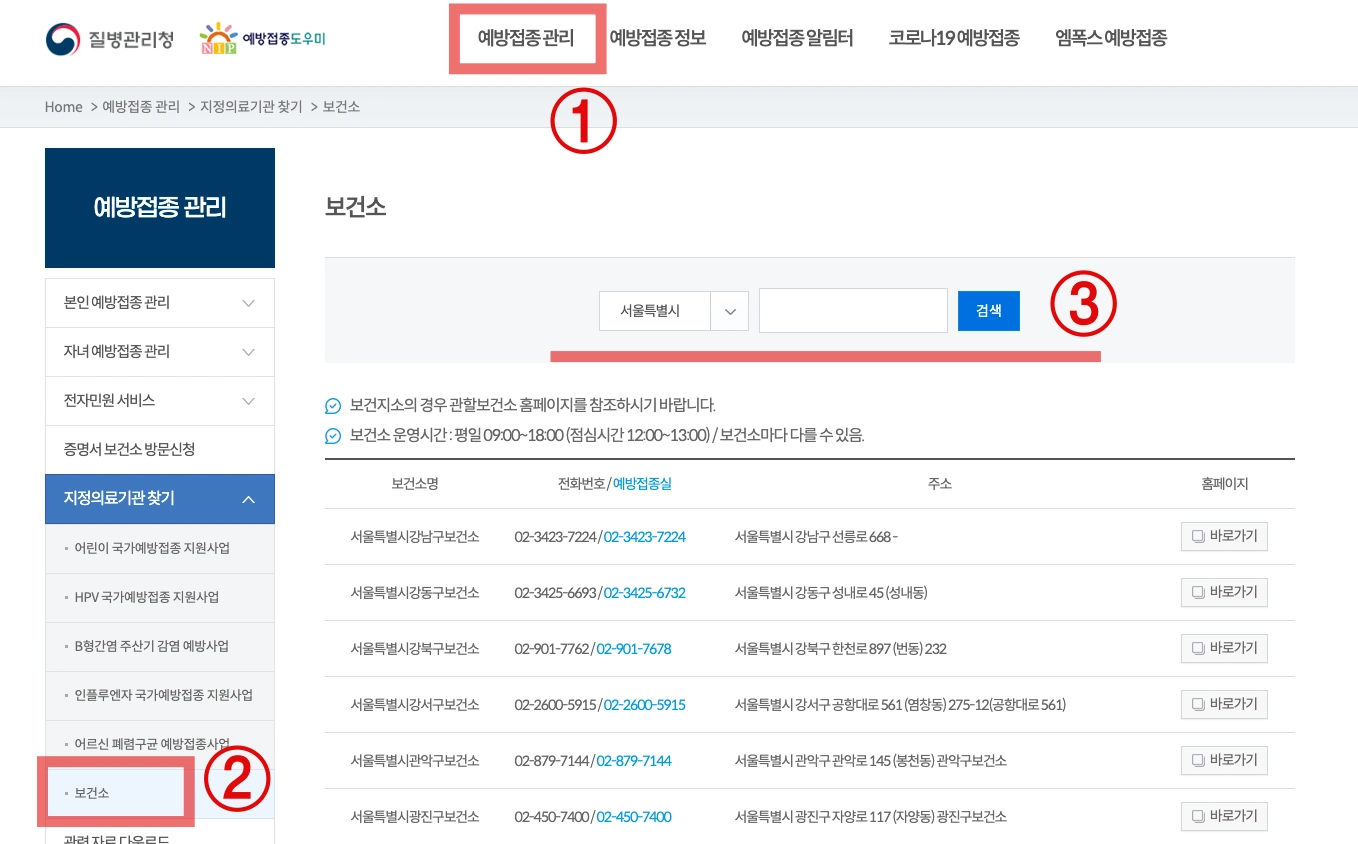Open 광진구보건소 homepage via 바로가기 icon
This screenshot has height=844, width=1358.
pos(1223,816)
